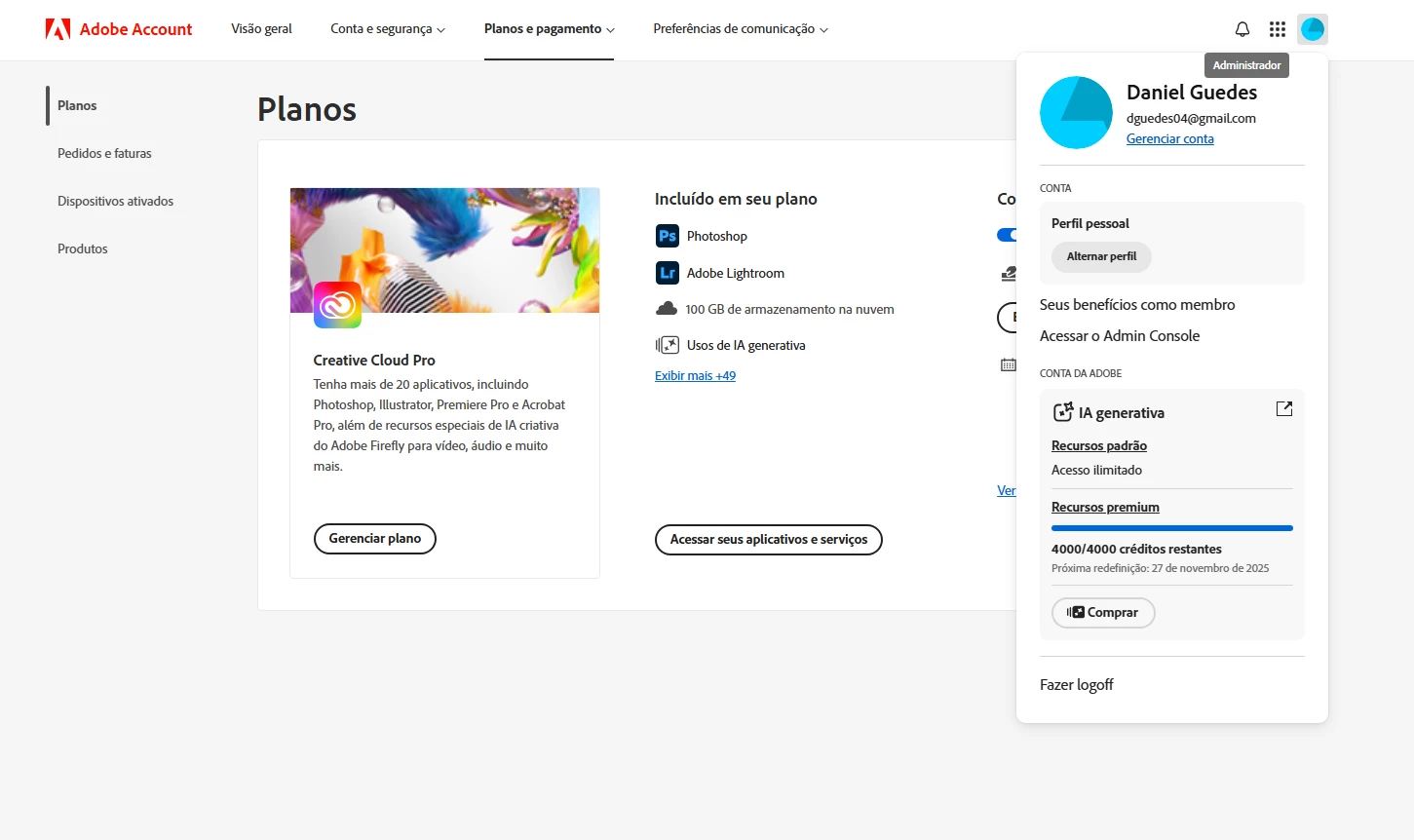Click the dguedes04@gmail.com email text

coord(1191,118)
